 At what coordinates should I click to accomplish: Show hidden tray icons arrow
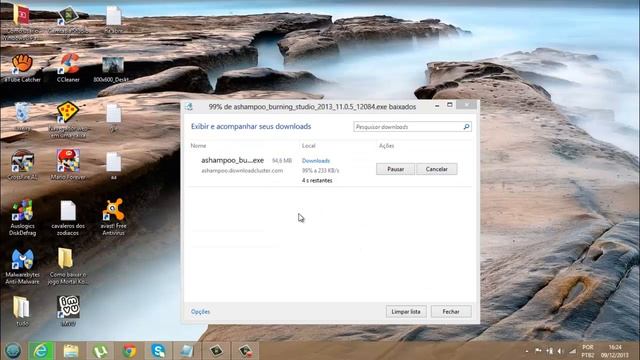click(527, 351)
